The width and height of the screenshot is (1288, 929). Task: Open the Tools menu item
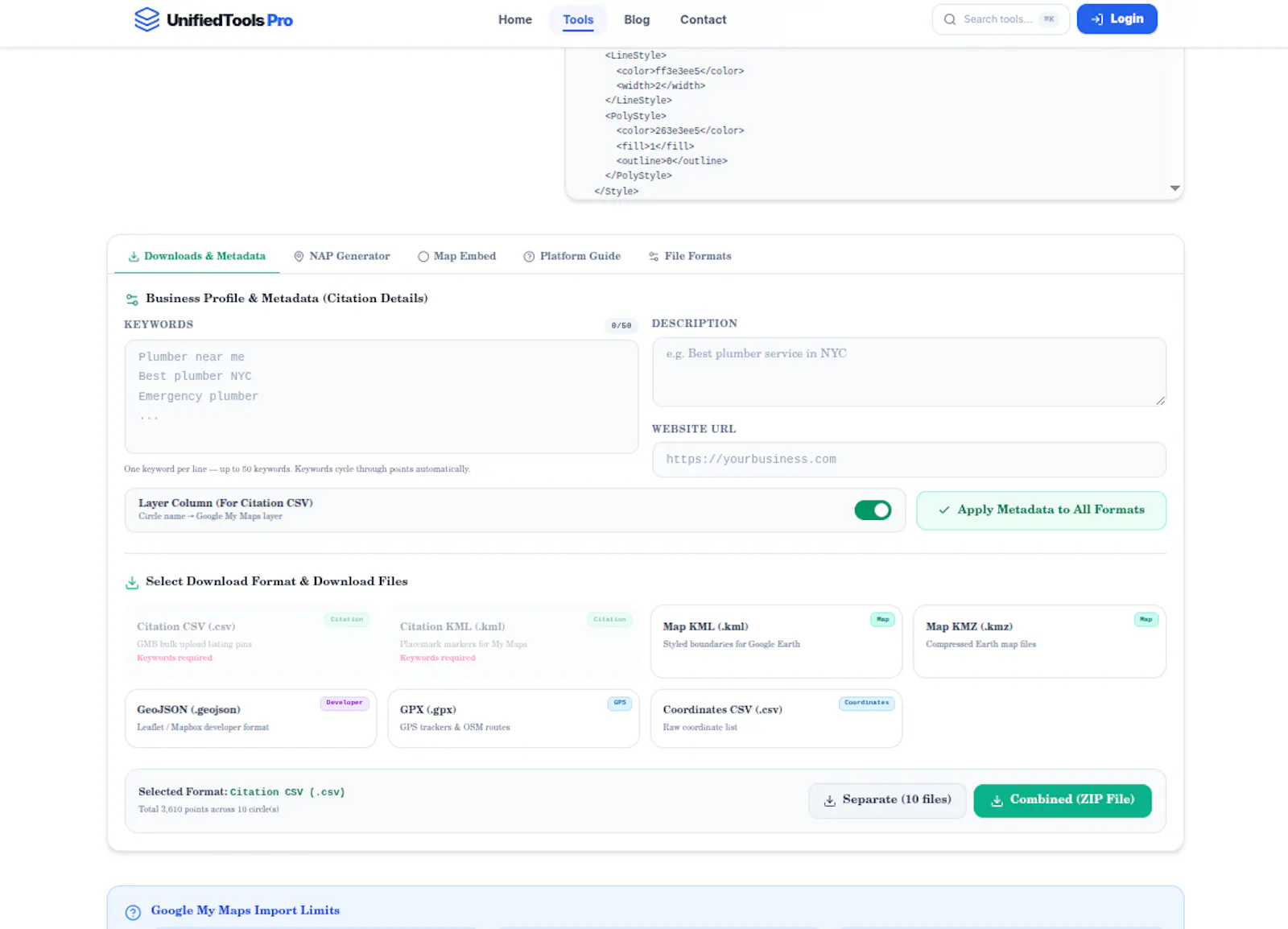578,19
